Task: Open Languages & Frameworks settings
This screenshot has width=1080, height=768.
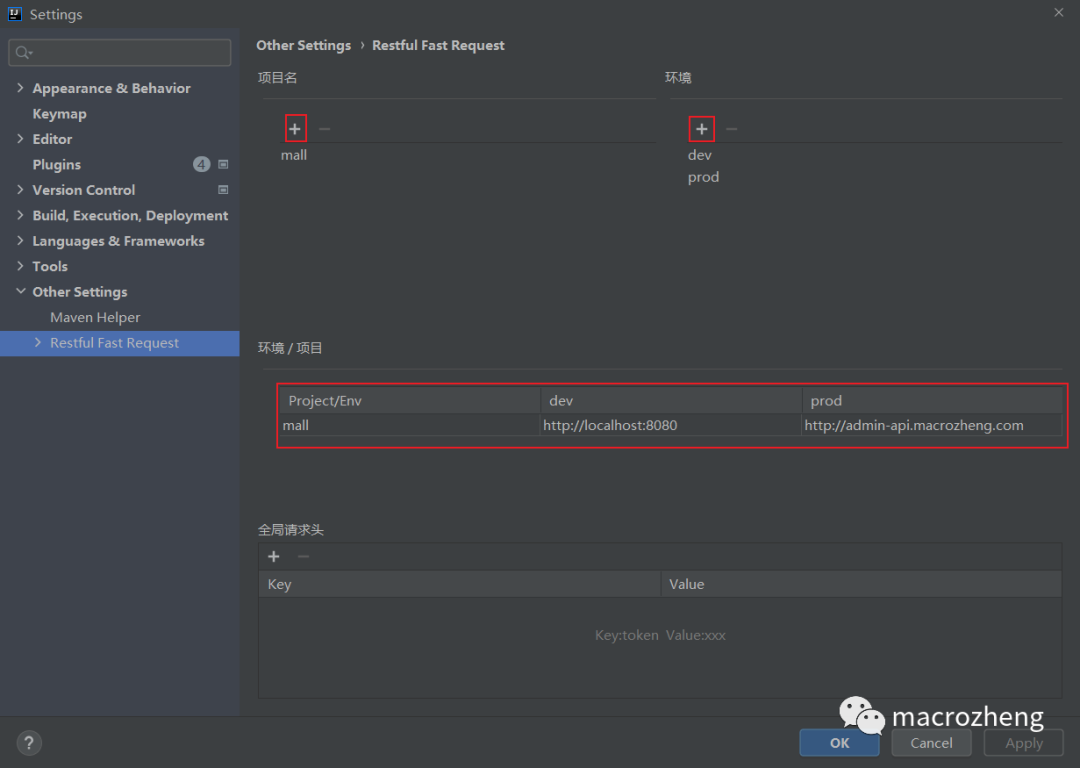Action: (118, 241)
